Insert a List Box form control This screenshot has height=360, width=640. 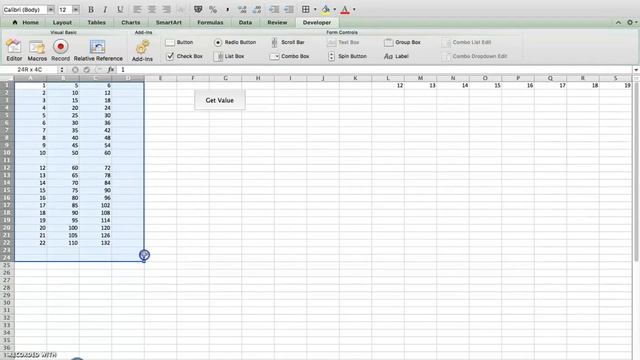point(229,56)
